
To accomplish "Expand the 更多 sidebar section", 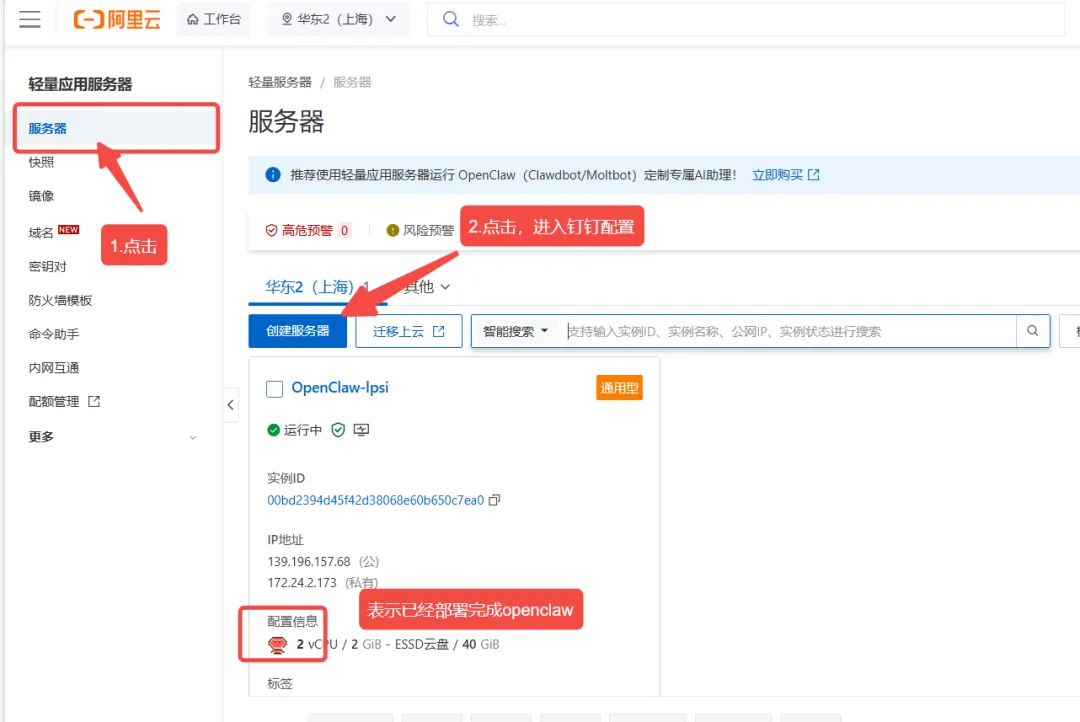I will click(112, 436).
